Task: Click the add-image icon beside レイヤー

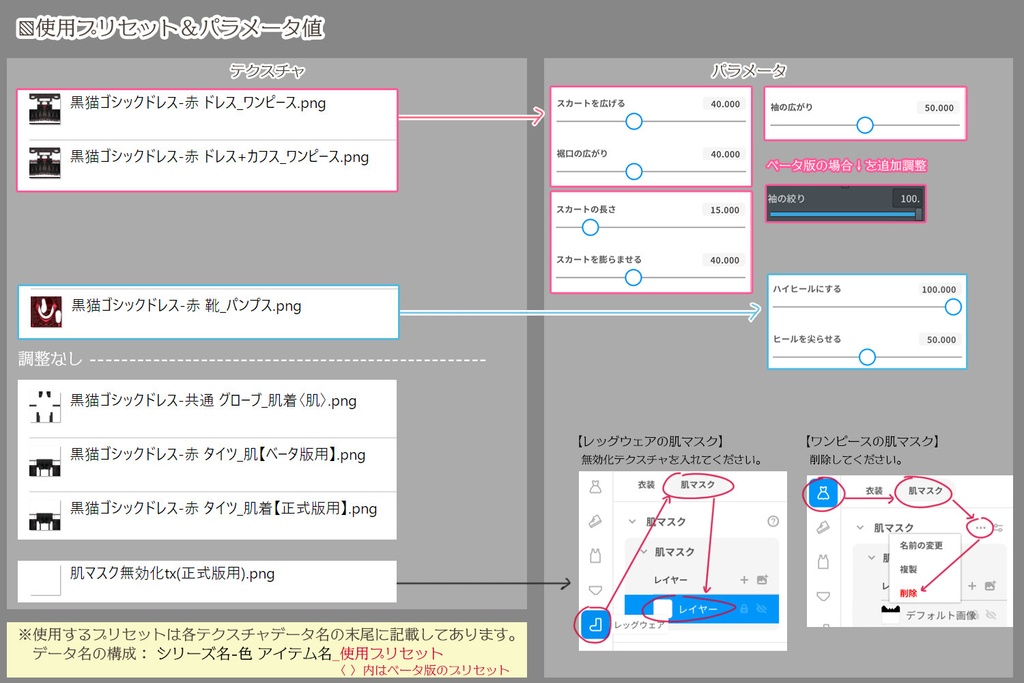Action: 762,579
